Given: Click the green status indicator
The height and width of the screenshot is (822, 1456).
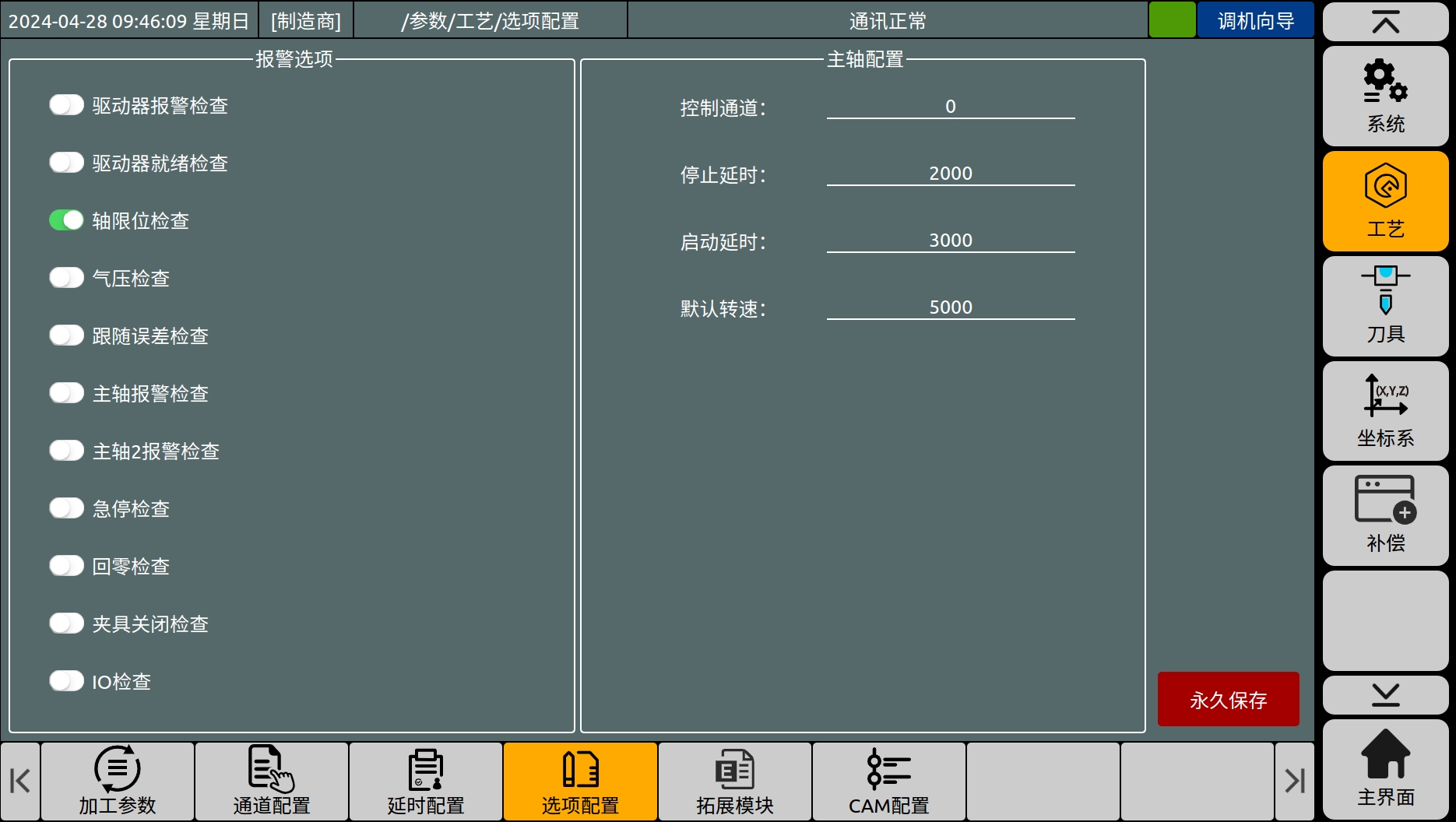Looking at the screenshot, I should click(x=1172, y=20).
